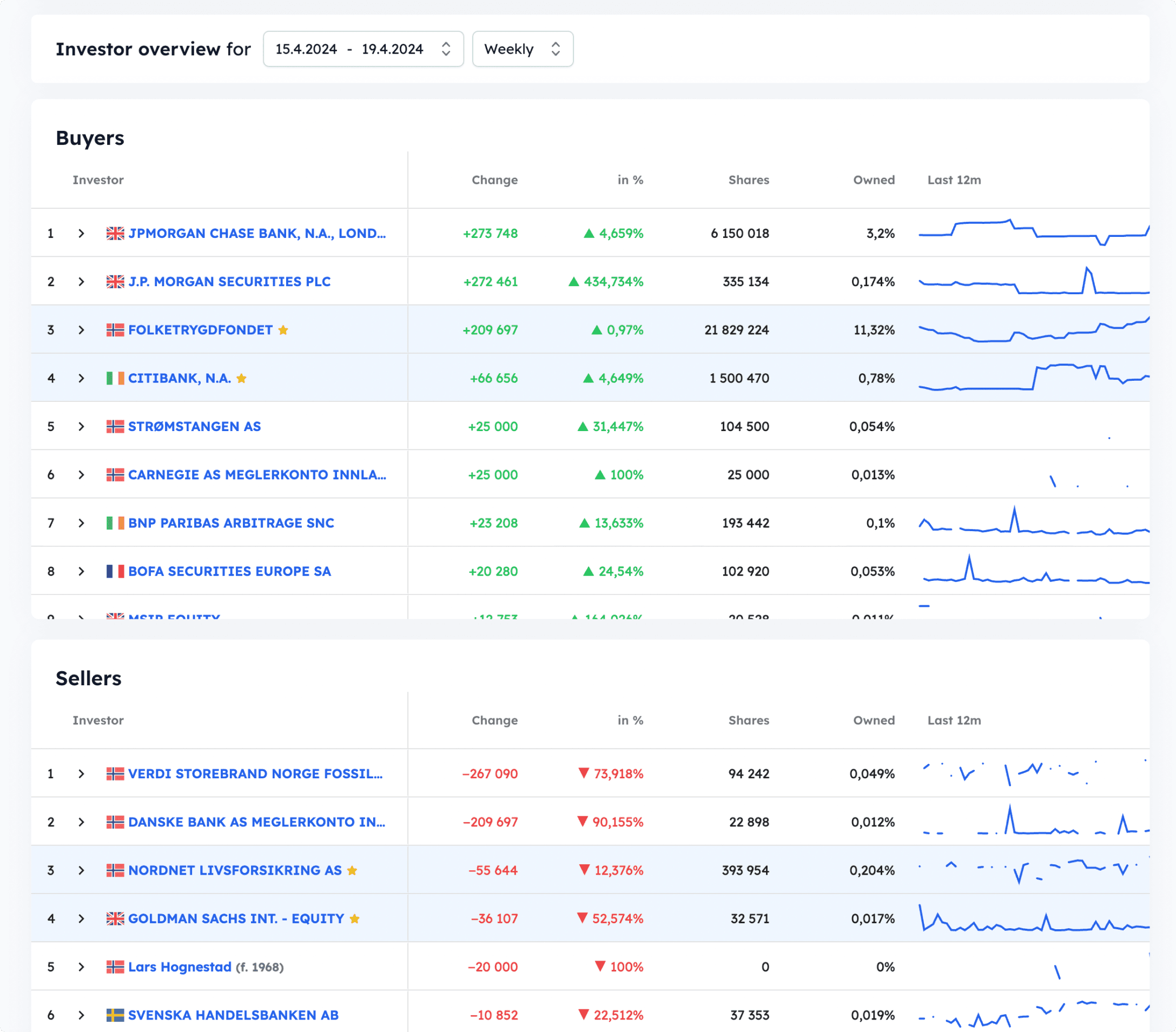Image resolution: width=1176 pixels, height=1032 pixels.
Task: Expand Citibank, N.A. row chevron
Action: click(81, 379)
